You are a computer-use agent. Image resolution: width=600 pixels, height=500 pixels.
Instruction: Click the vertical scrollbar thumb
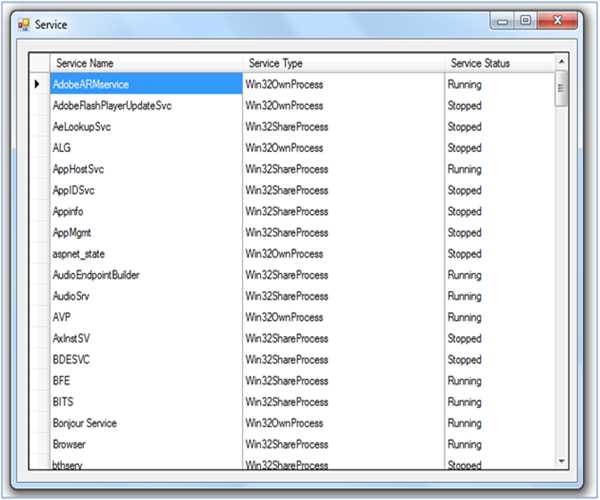561,88
